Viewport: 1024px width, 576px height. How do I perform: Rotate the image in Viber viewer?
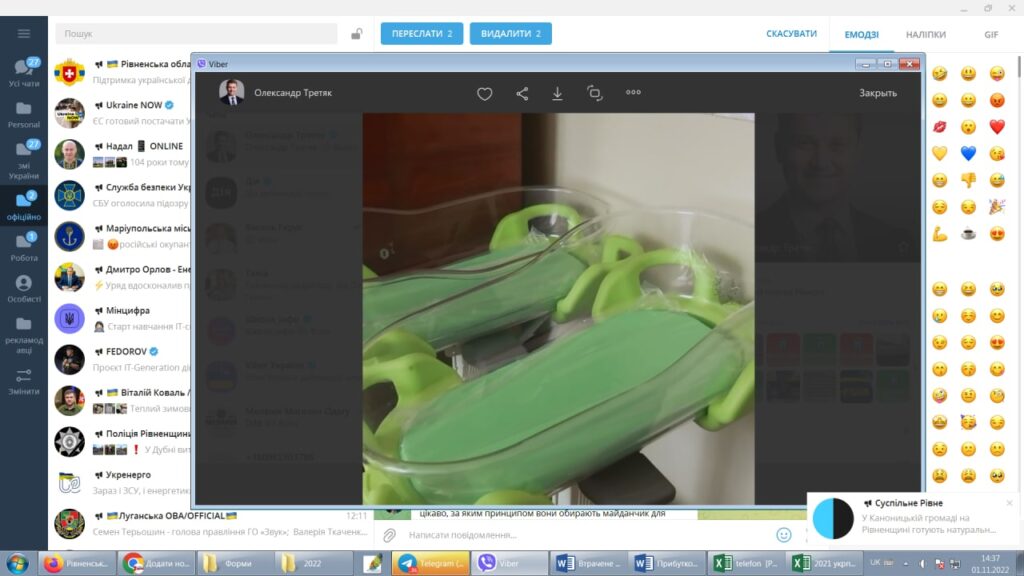point(595,93)
